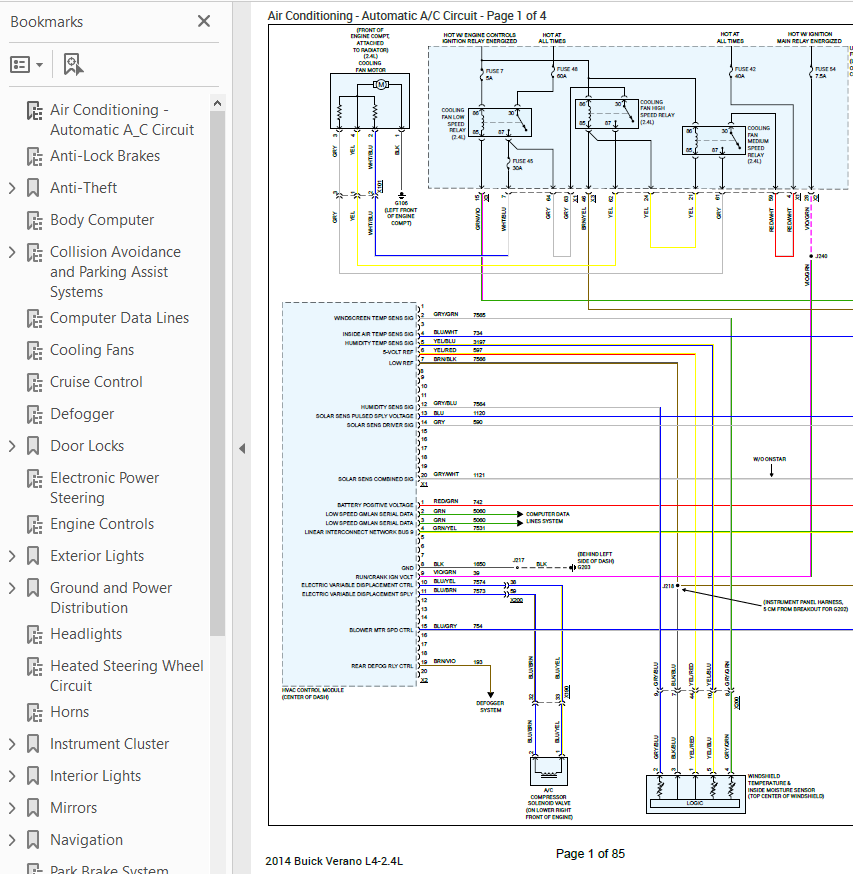
Task: Expand Ground and Power Distribution bookmark
Action: pos(12,589)
